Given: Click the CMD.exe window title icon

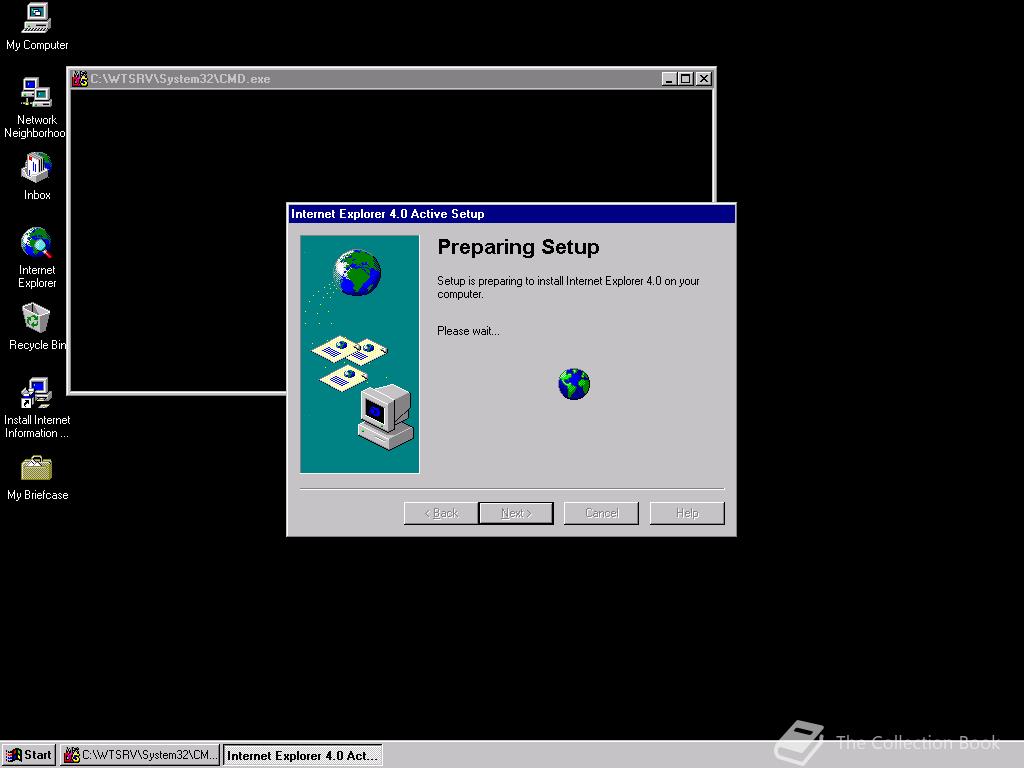Looking at the screenshot, I should point(80,78).
